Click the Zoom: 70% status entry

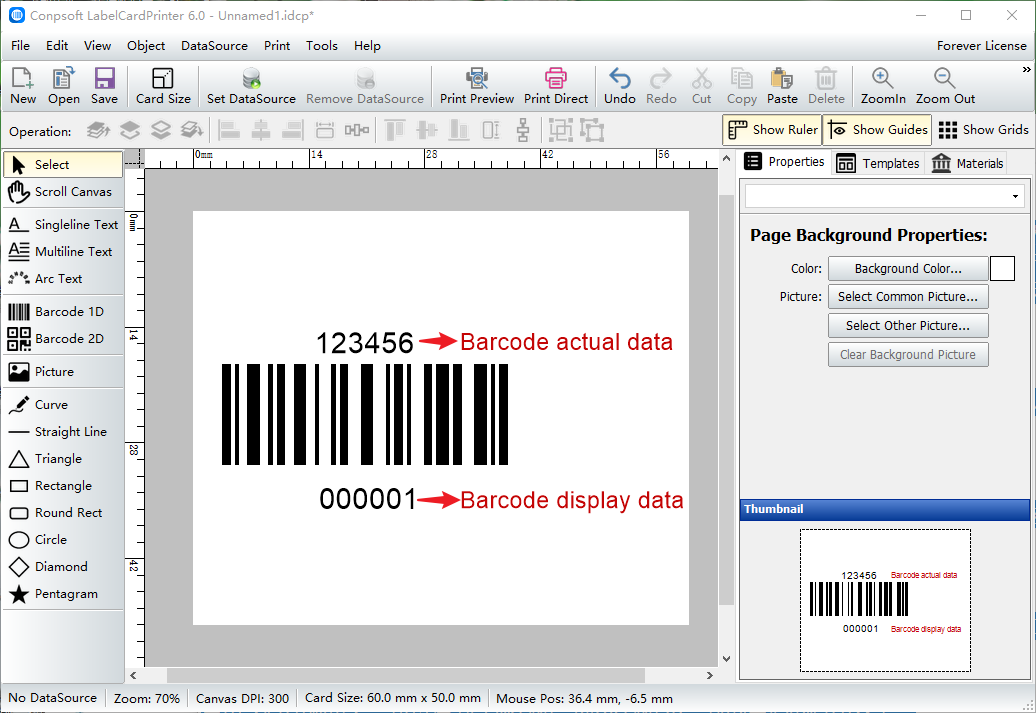click(x=147, y=698)
